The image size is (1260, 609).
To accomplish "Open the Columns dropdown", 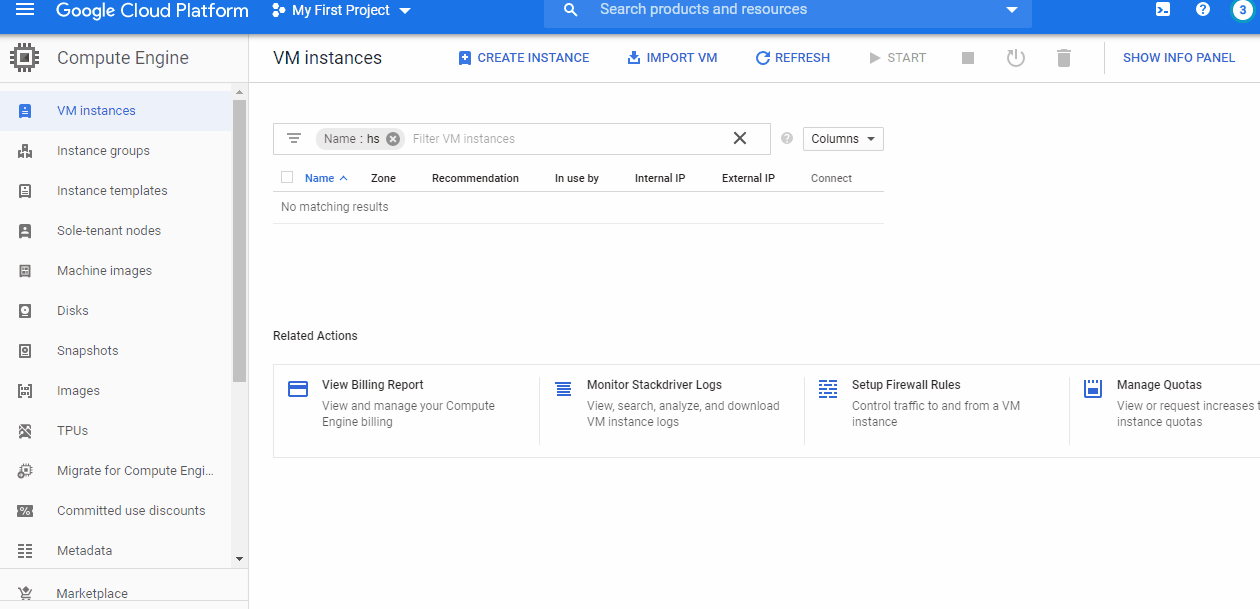I will coord(843,139).
